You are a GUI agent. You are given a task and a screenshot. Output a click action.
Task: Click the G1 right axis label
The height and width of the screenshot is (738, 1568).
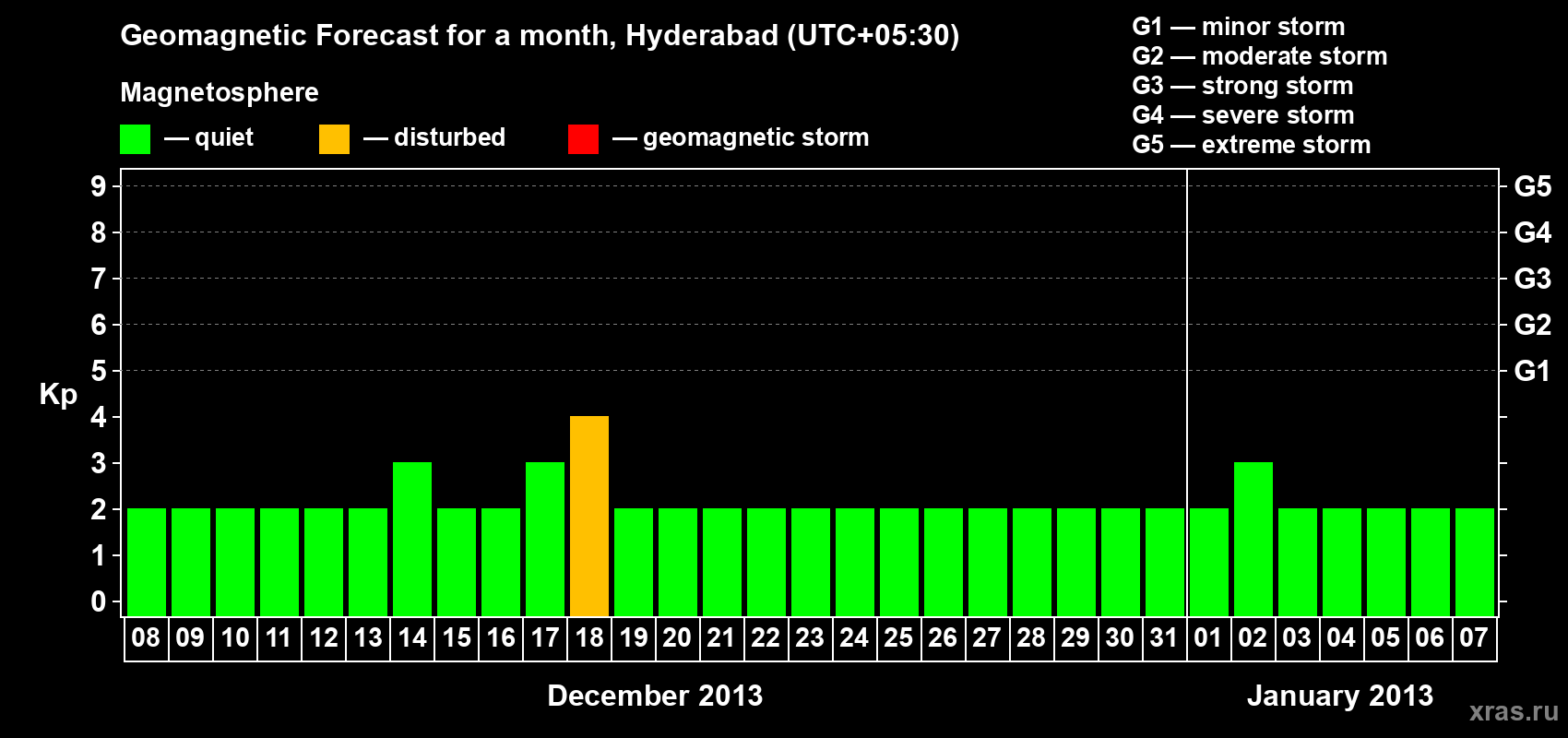[x=1533, y=371]
